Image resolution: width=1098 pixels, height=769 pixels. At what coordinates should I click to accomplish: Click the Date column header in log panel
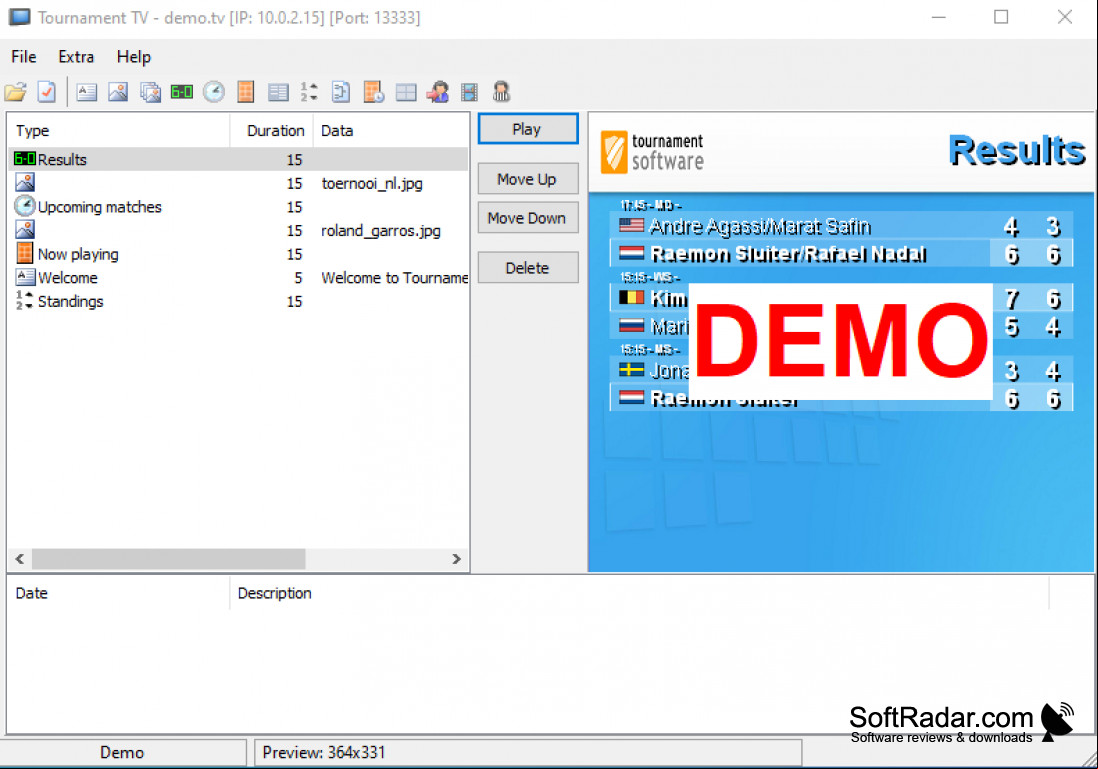pyautogui.click(x=118, y=593)
